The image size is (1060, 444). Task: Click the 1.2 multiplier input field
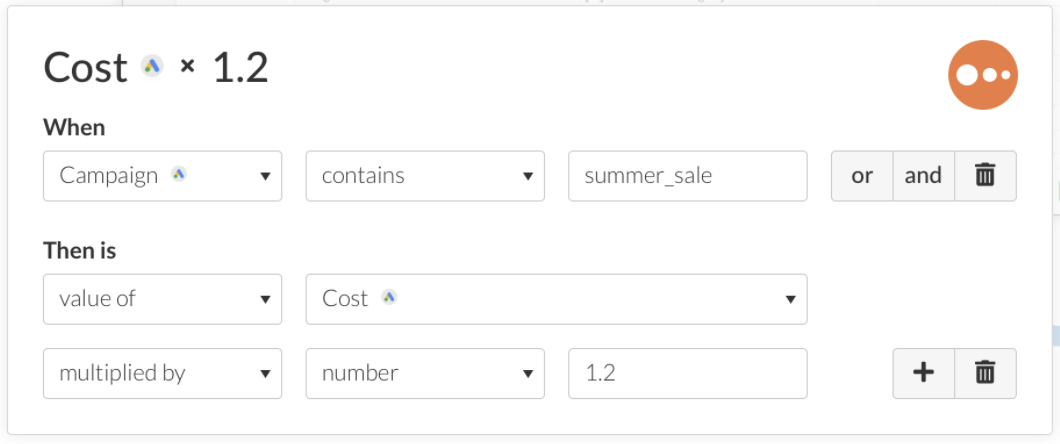pyautogui.click(x=687, y=373)
